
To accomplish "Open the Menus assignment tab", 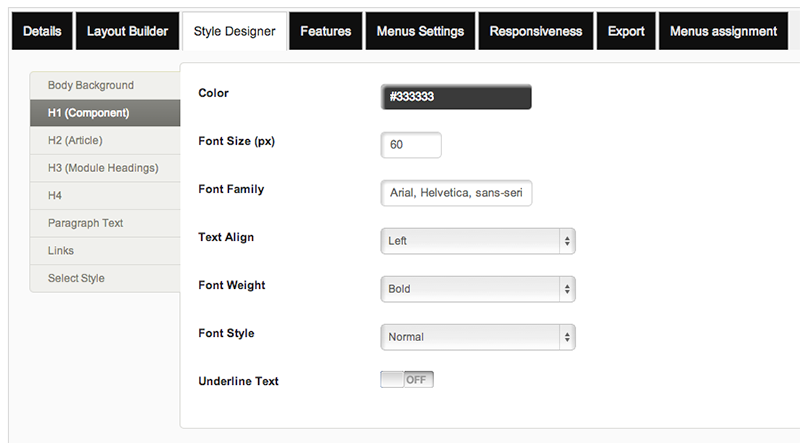I will [723, 31].
